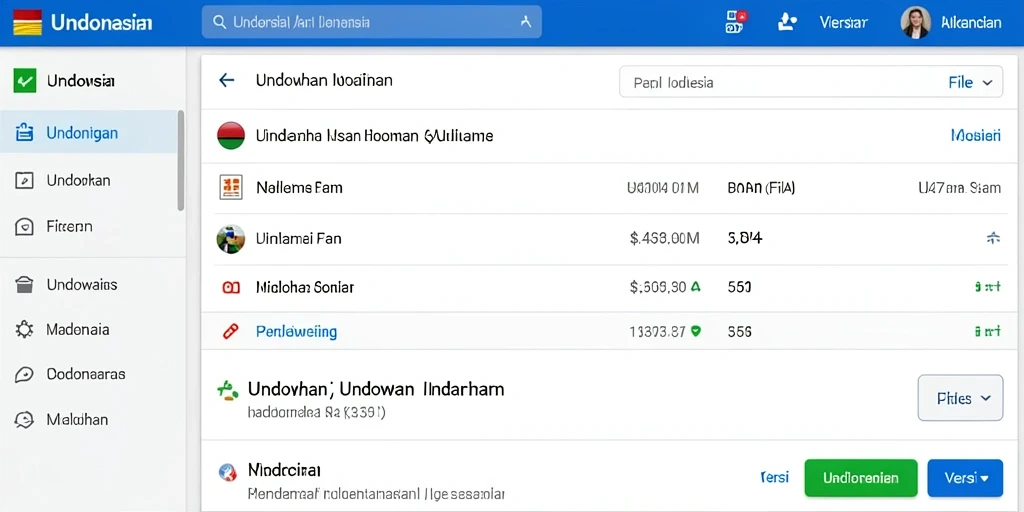This screenshot has height=512, width=1024.
Task: Open the Penlaweiing link
Action: tap(296, 332)
